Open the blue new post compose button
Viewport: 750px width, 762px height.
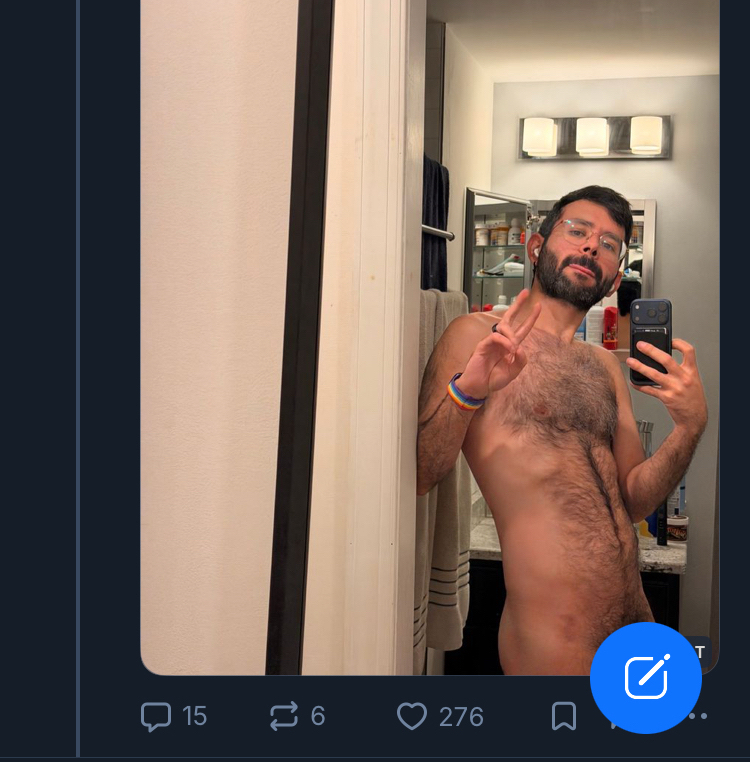click(x=646, y=678)
